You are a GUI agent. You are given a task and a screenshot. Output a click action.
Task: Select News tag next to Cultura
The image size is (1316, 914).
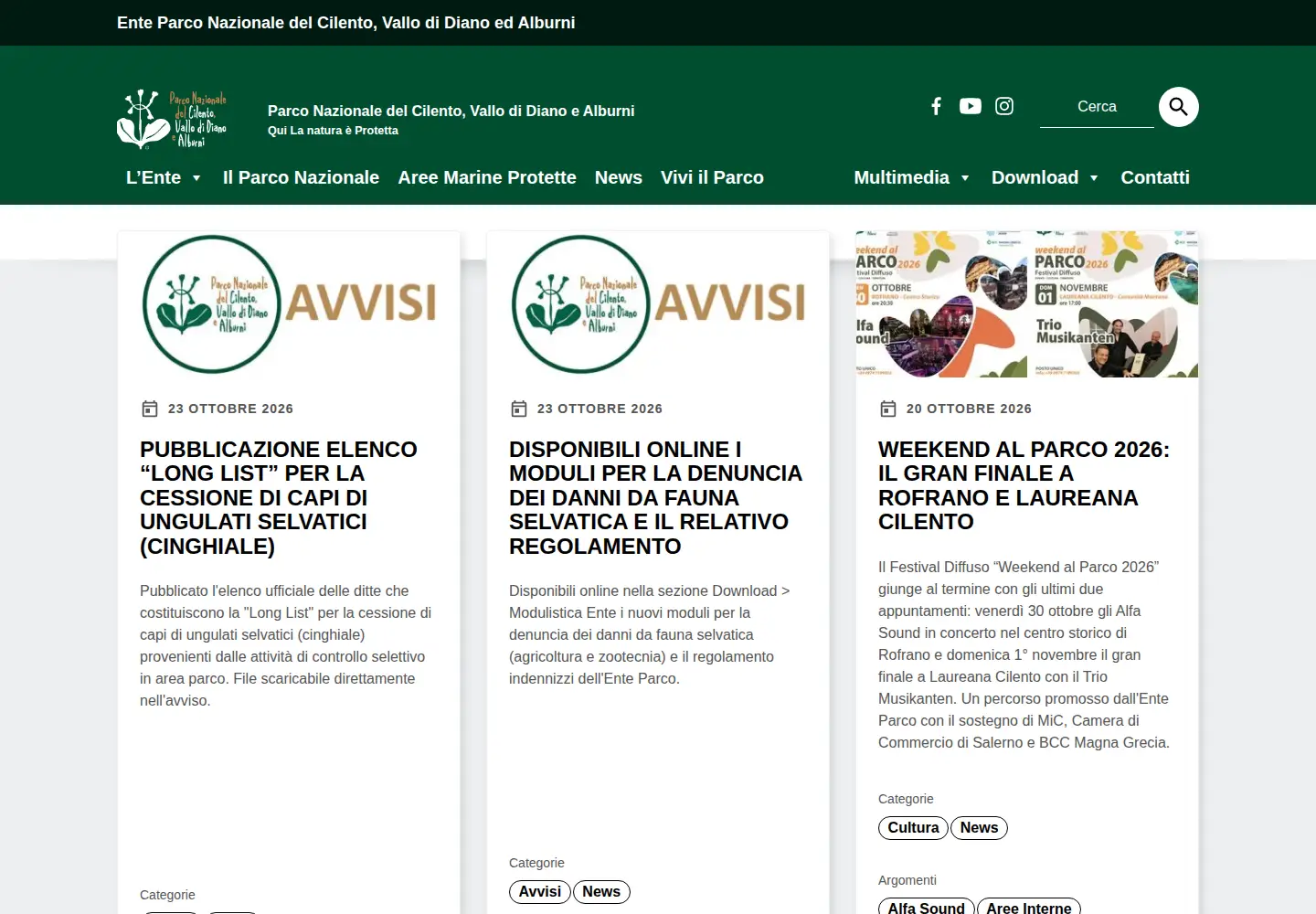pyautogui.click(x=979, y=828)
